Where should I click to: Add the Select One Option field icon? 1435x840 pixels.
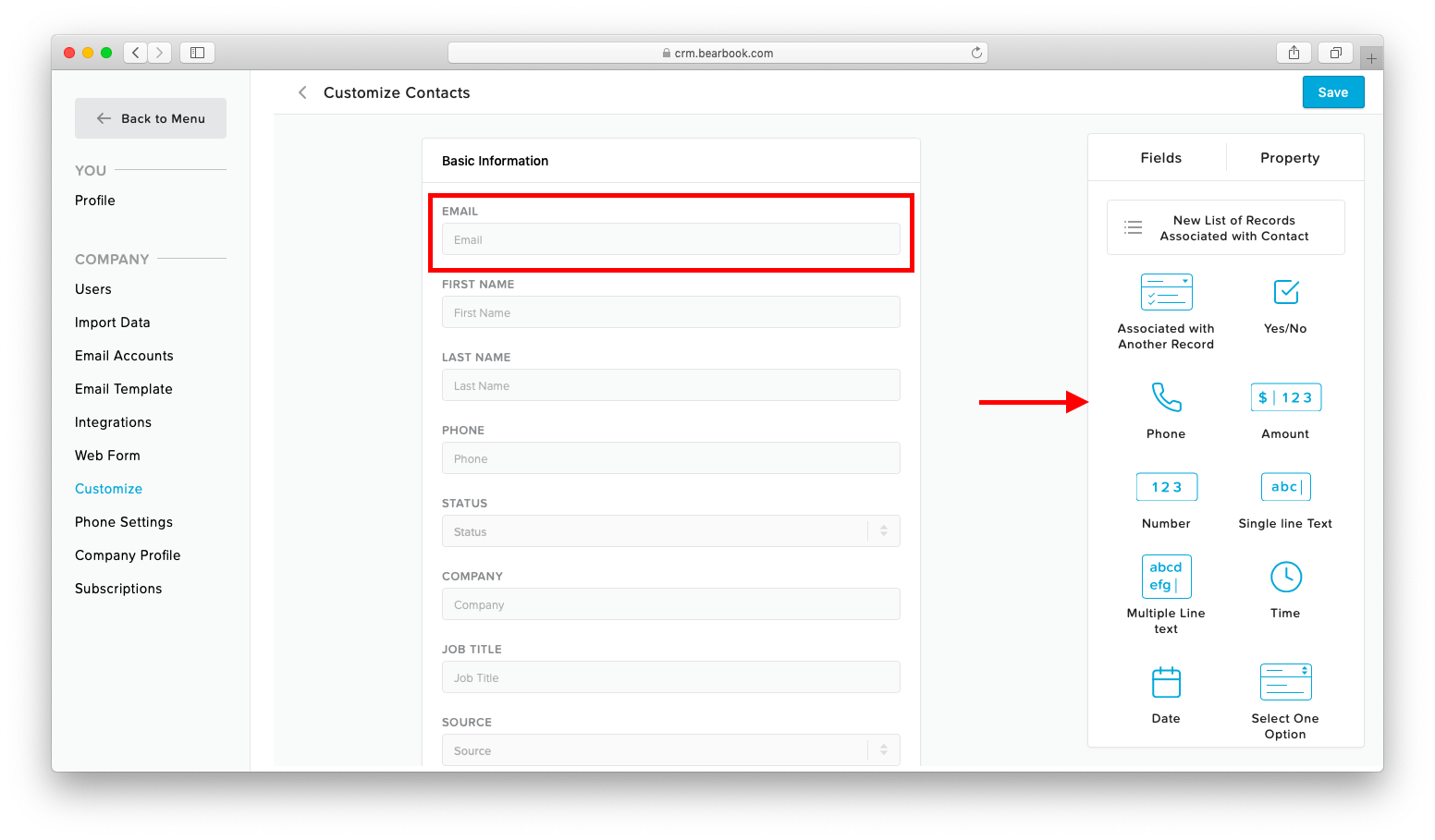tap(1286, 682)
